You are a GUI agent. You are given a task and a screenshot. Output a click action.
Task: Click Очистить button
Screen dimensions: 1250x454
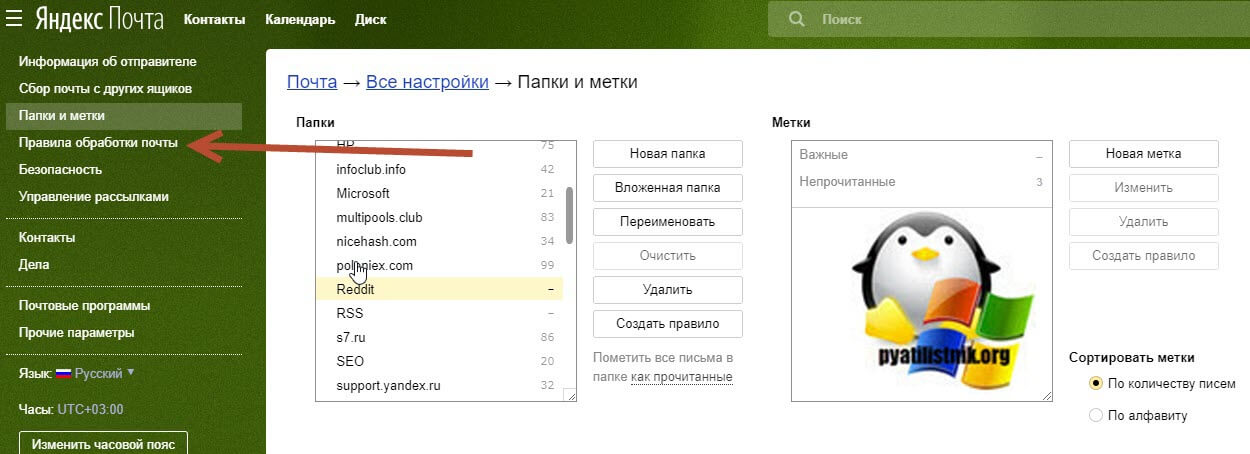[x=668, y=256]
